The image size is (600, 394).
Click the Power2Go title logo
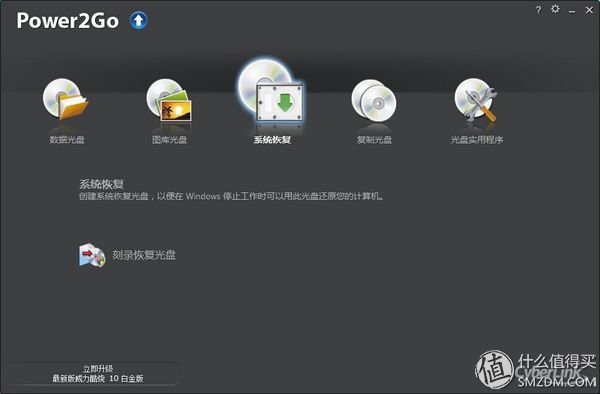[67, 21]
